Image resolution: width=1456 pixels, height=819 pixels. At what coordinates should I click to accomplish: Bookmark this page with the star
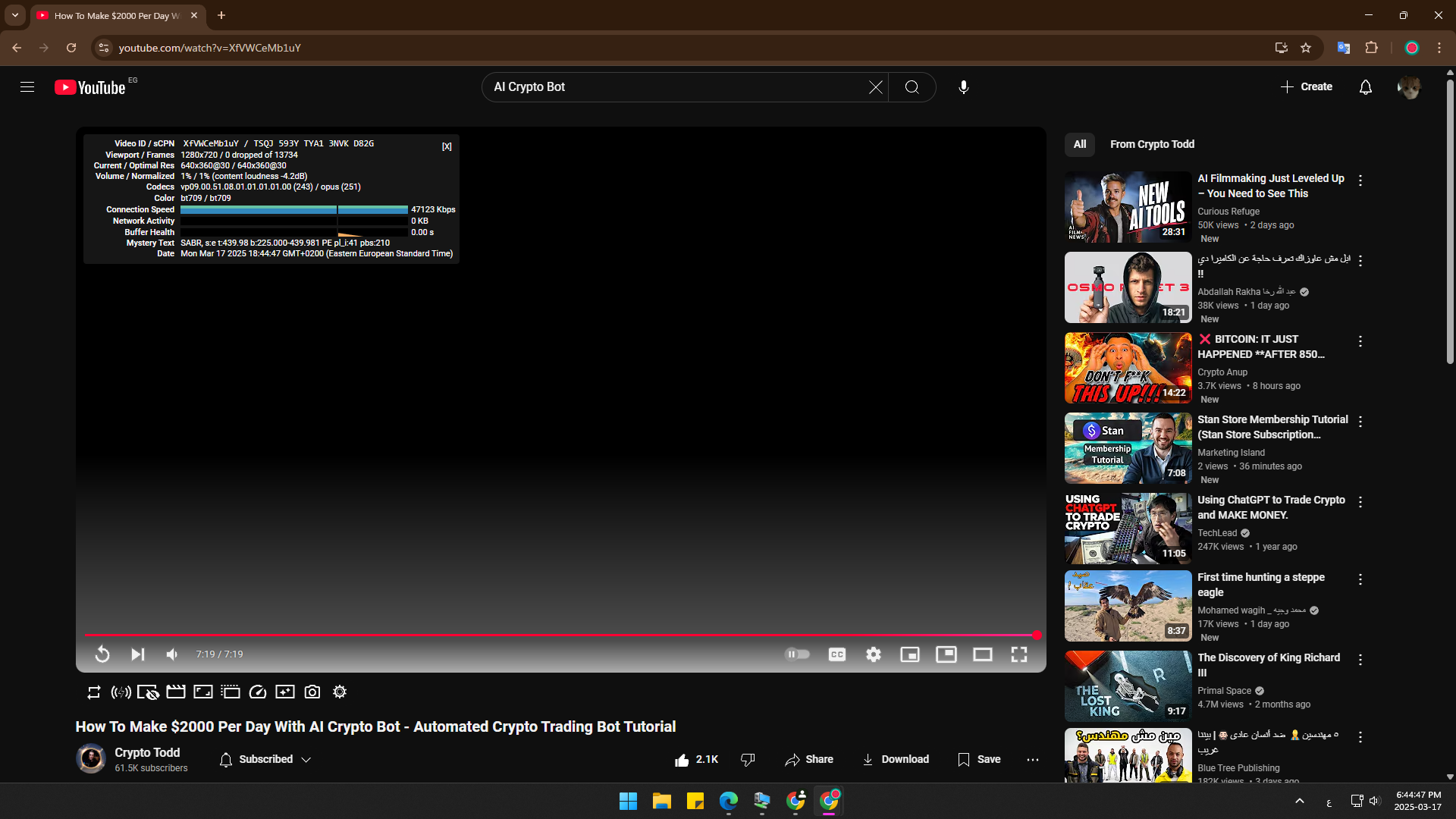[x=1306, y=48]
